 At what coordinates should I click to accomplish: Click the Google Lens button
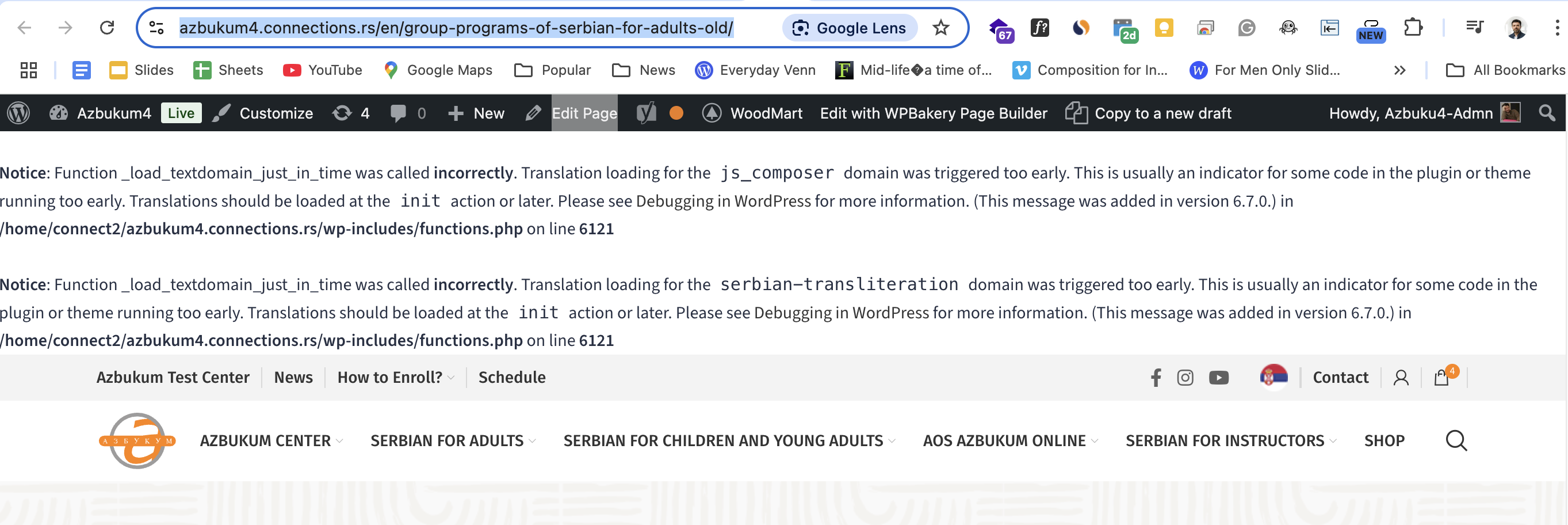pyautogui.click(x=850, y=28)
